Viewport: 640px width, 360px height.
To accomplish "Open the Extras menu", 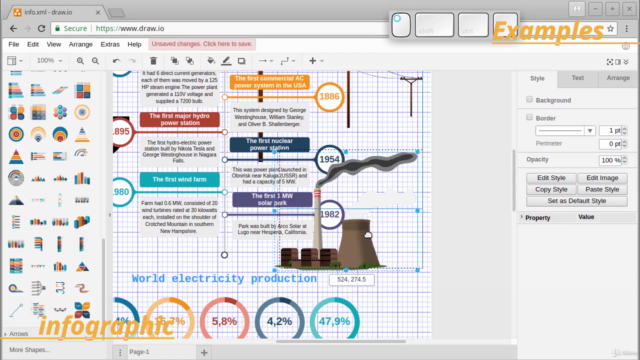I will pos(110,44).
